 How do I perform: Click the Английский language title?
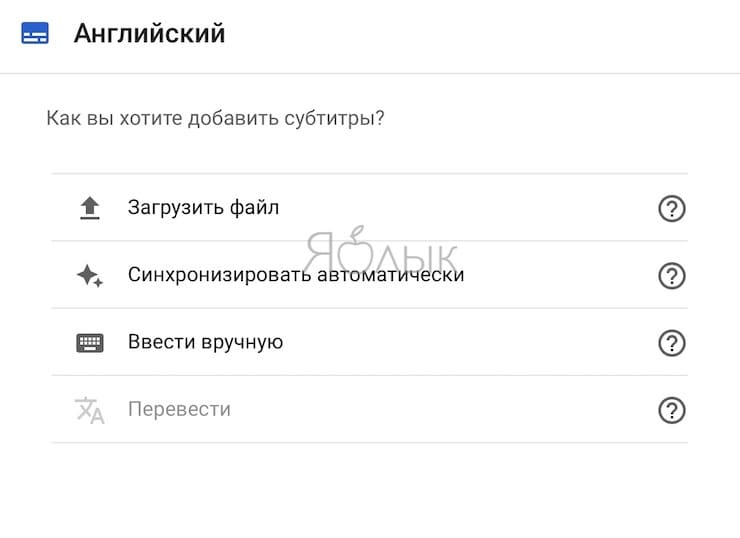pyautogui.click(x=150, y=34)
